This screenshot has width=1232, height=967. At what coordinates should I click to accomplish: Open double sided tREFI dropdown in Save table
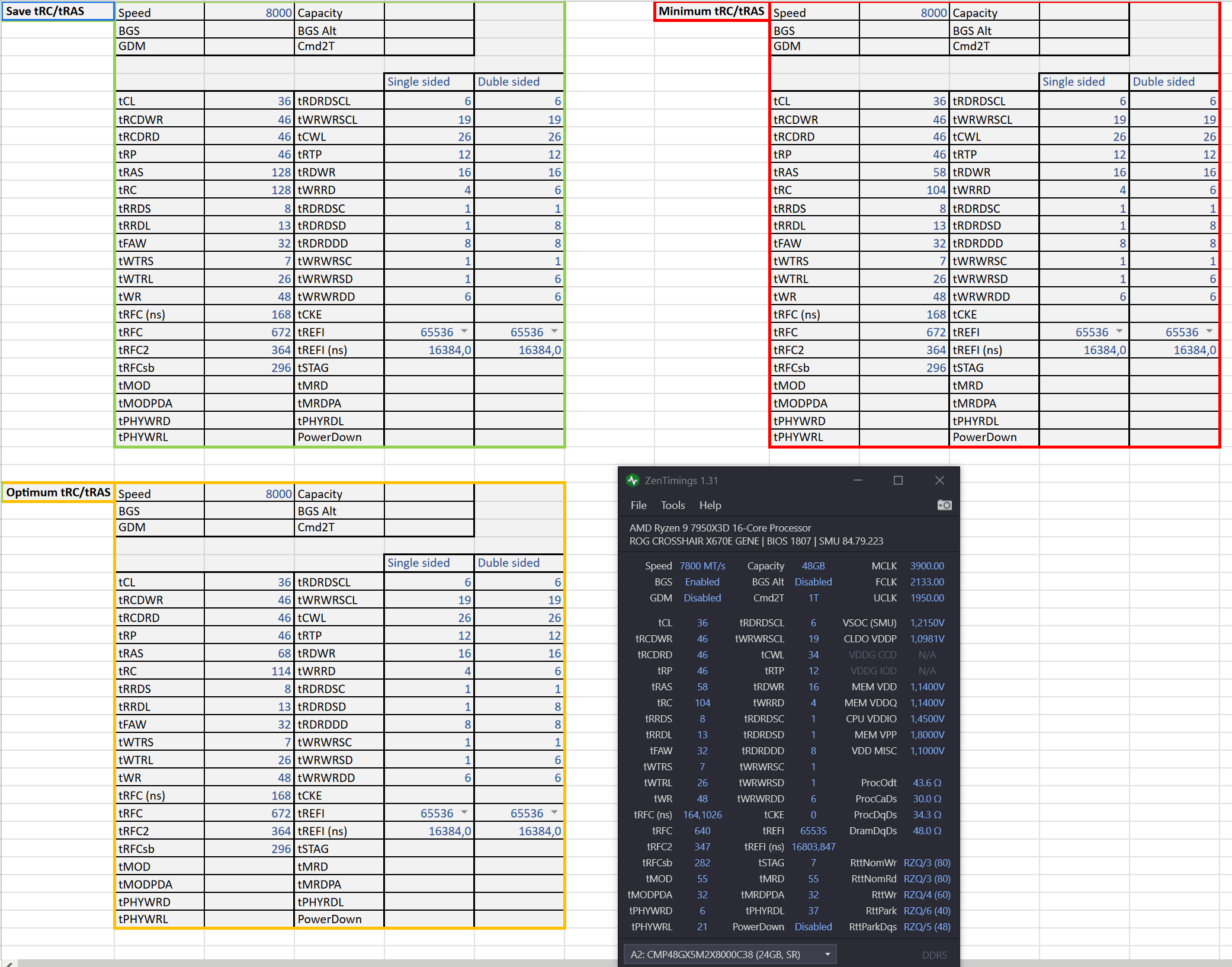pos(554,332)
